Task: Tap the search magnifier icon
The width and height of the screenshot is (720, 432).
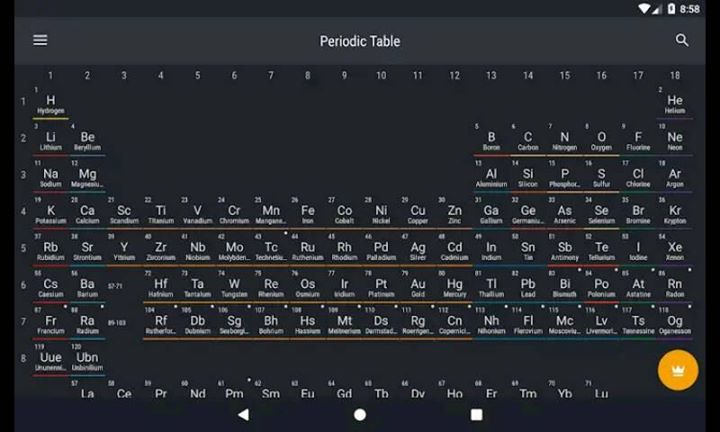Action: pyautogui.click(x=682, y=41)
